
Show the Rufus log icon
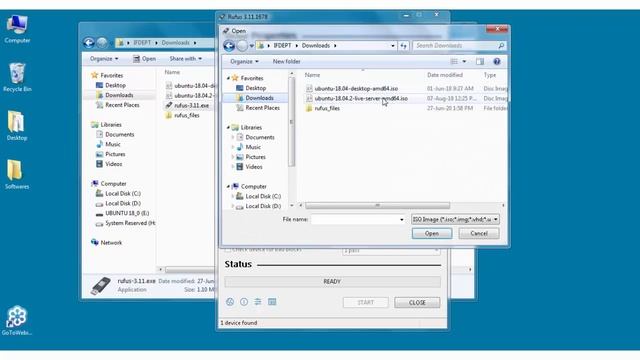click(x=272, y=302)
